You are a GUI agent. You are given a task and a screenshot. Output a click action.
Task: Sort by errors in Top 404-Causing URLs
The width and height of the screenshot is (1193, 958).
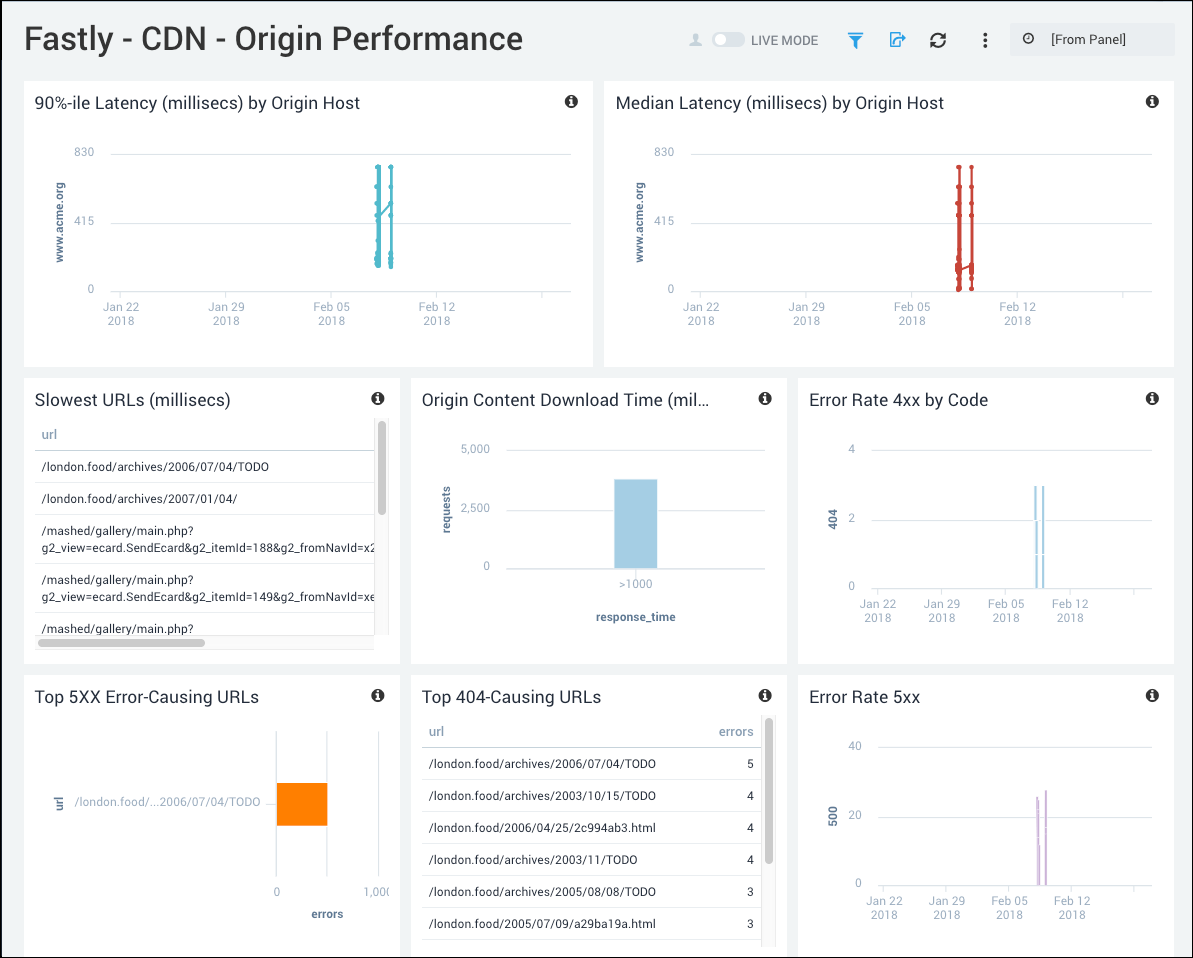pyautogui.click(x=736, y=731)
